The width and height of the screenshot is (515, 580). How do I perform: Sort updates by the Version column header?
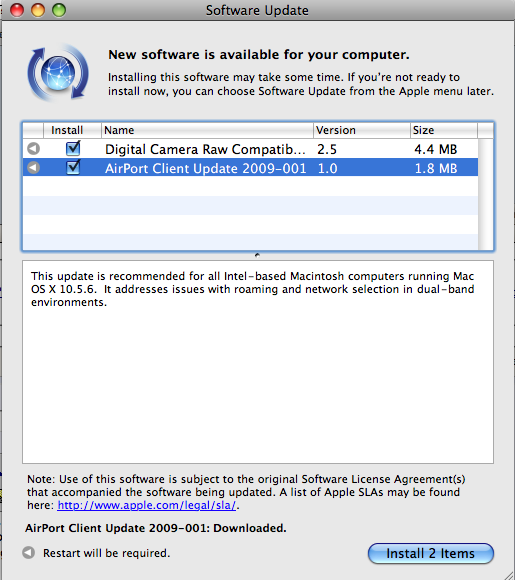pos(362,130)
